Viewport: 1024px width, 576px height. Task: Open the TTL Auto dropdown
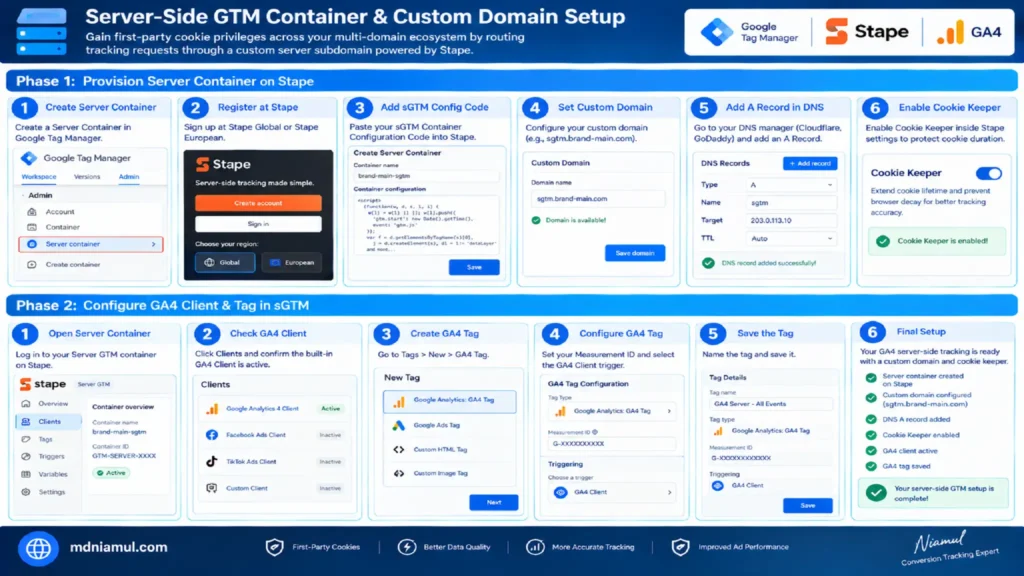click(x=792, y=238)
